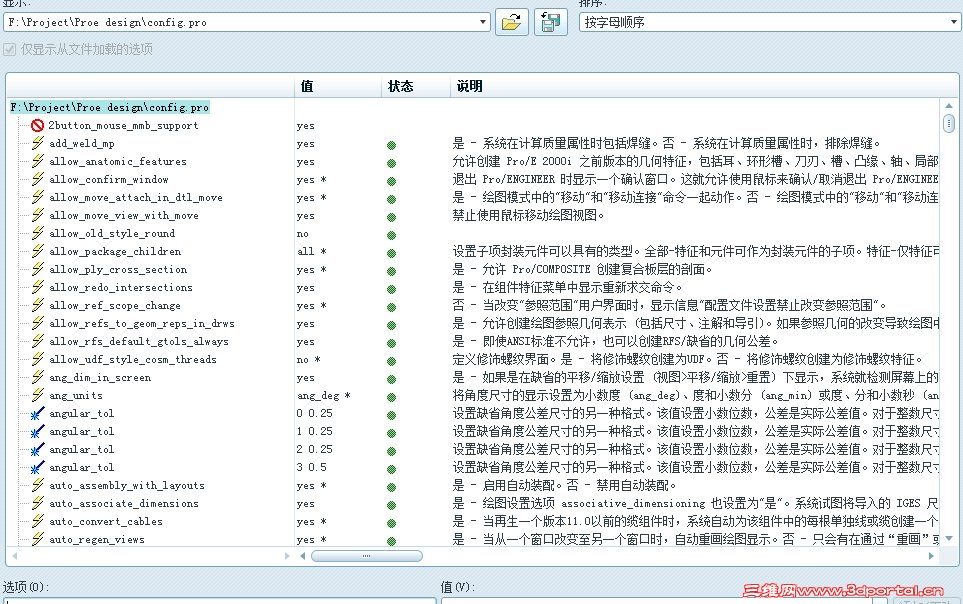Click the lightning icon beside add_weld_mp
The height and width of the screenshot is (604, 963).
click(38, 143)
